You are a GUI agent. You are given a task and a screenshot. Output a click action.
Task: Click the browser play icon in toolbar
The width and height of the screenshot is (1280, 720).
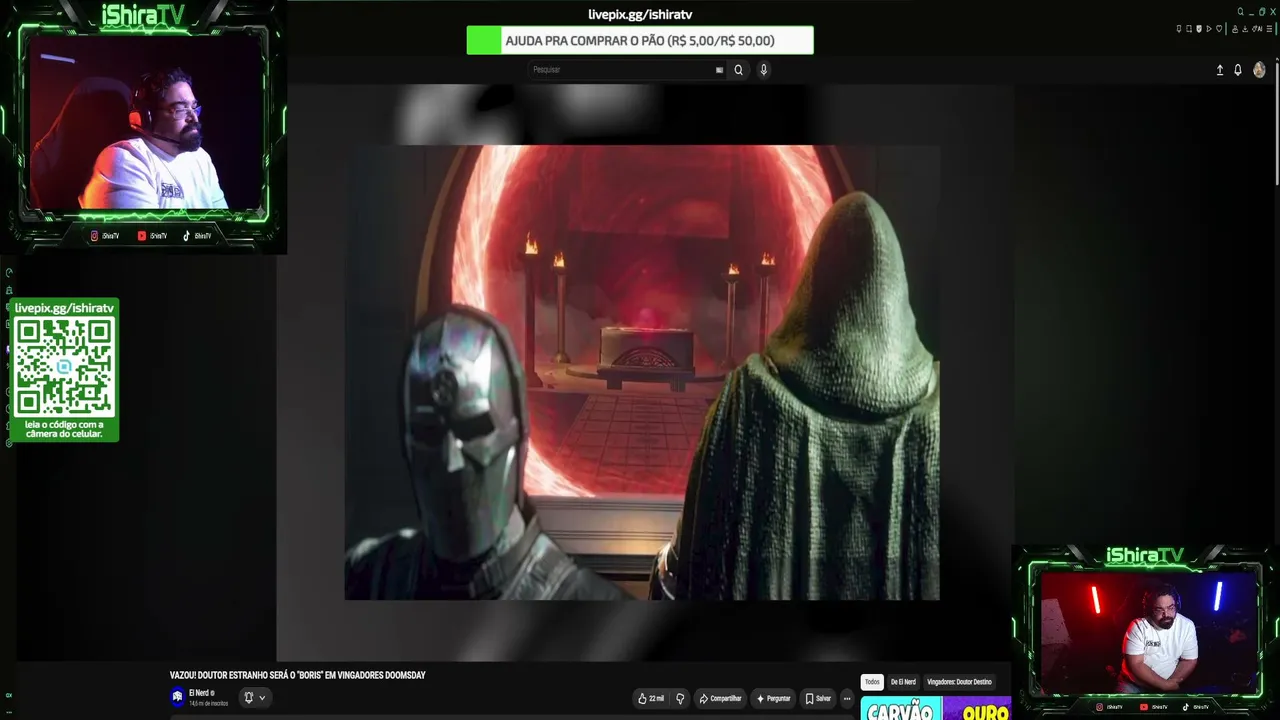pos(1209,29)
